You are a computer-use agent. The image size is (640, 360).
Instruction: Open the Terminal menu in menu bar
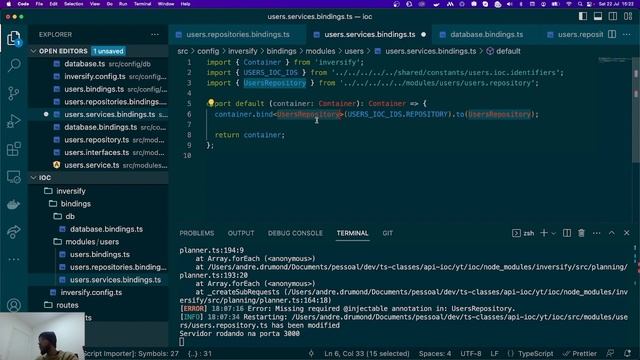coord(142,4)
